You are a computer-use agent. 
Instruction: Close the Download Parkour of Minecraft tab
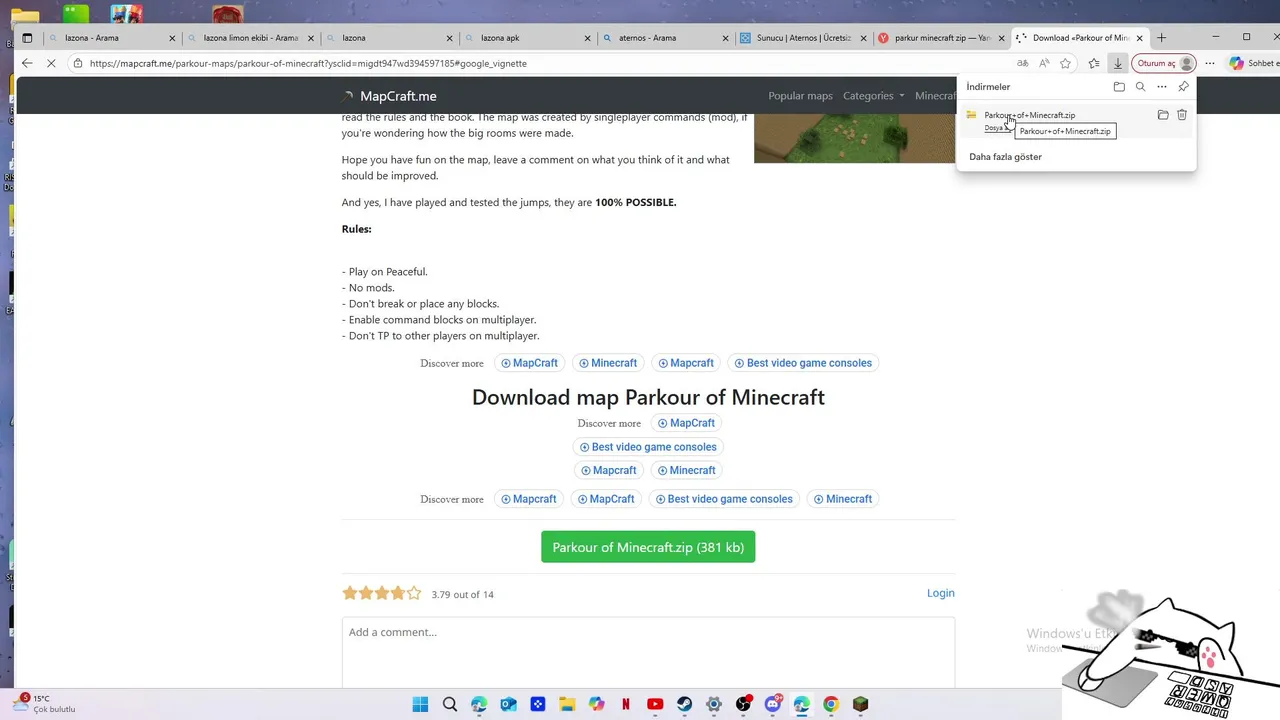point(1139,38)
